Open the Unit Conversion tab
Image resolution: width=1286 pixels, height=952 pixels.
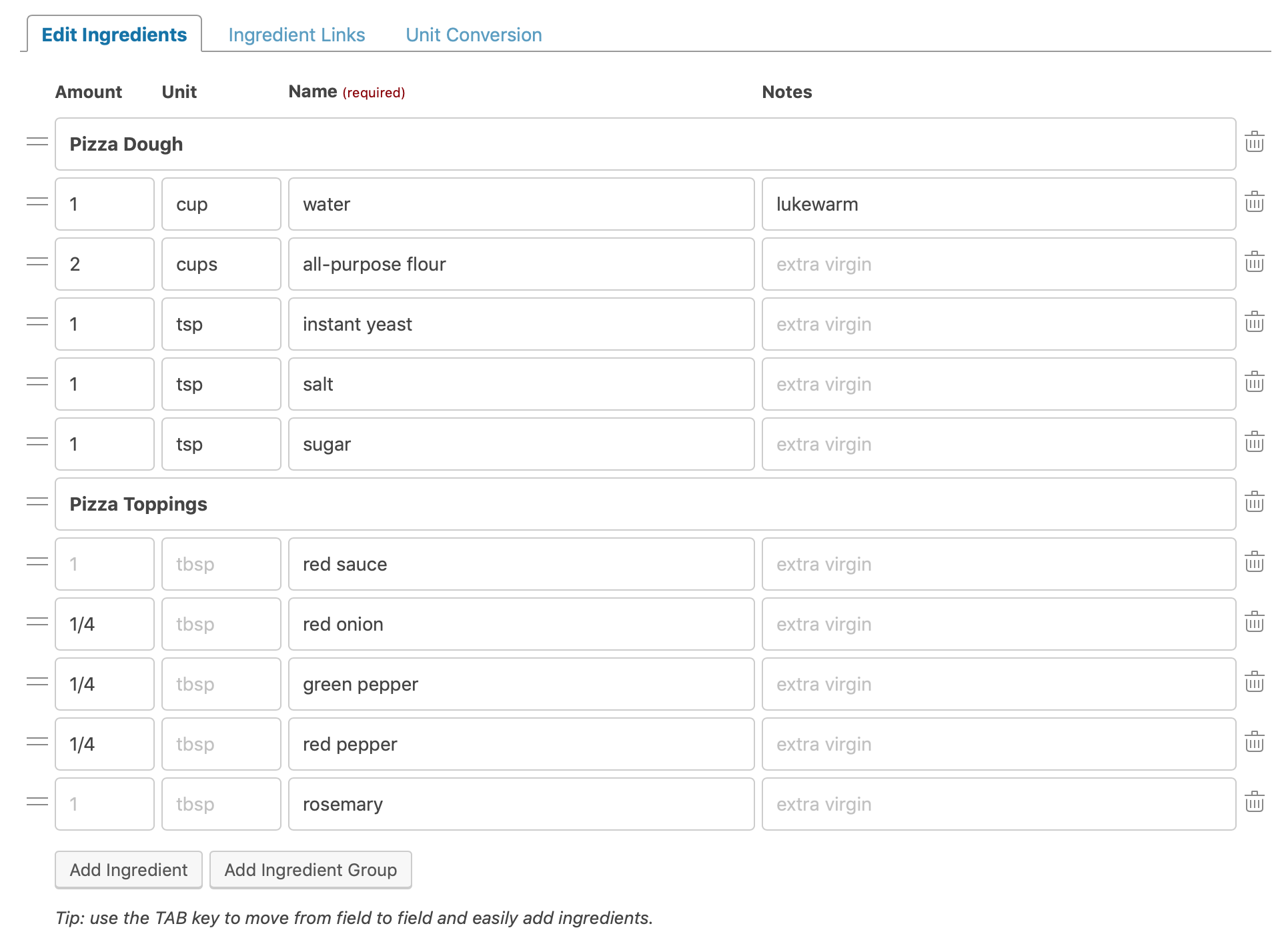(474, 35)
